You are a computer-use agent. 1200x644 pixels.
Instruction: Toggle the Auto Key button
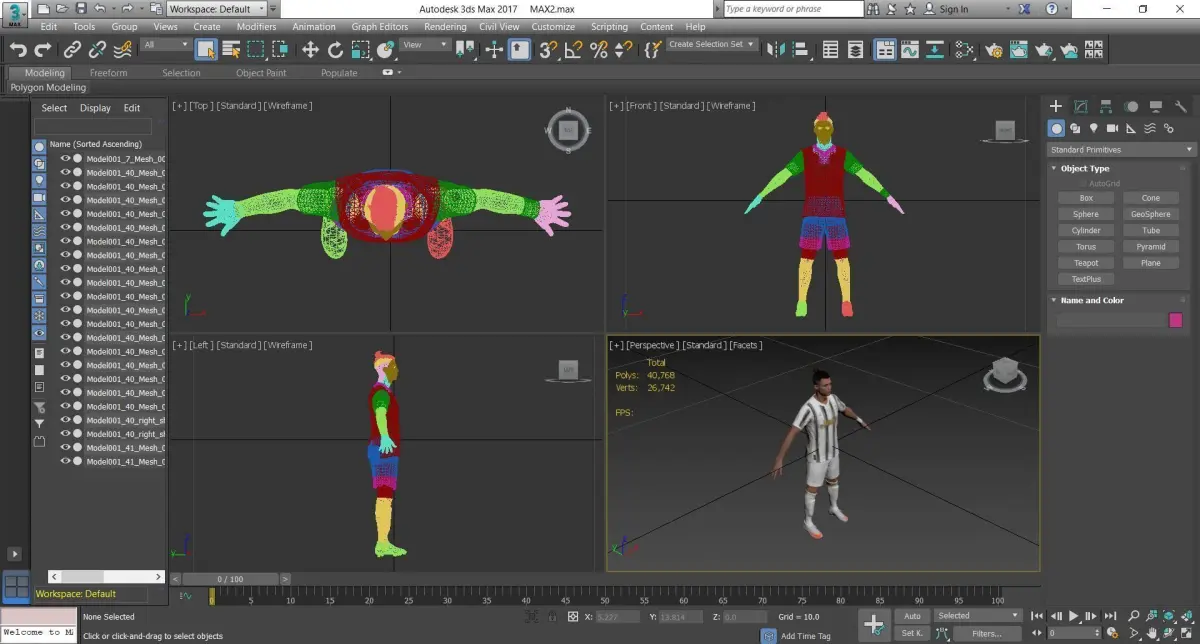912,616
